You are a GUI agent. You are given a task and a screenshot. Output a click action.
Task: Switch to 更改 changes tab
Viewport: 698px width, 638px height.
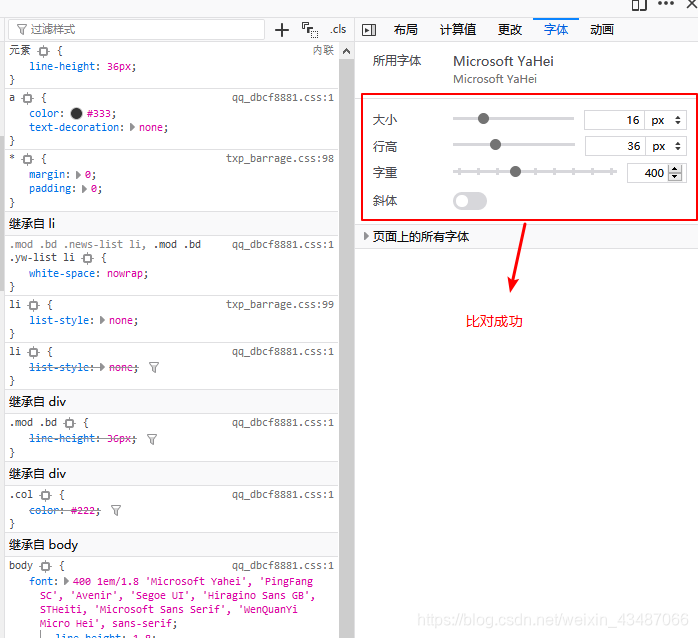(x=510, y=30)
